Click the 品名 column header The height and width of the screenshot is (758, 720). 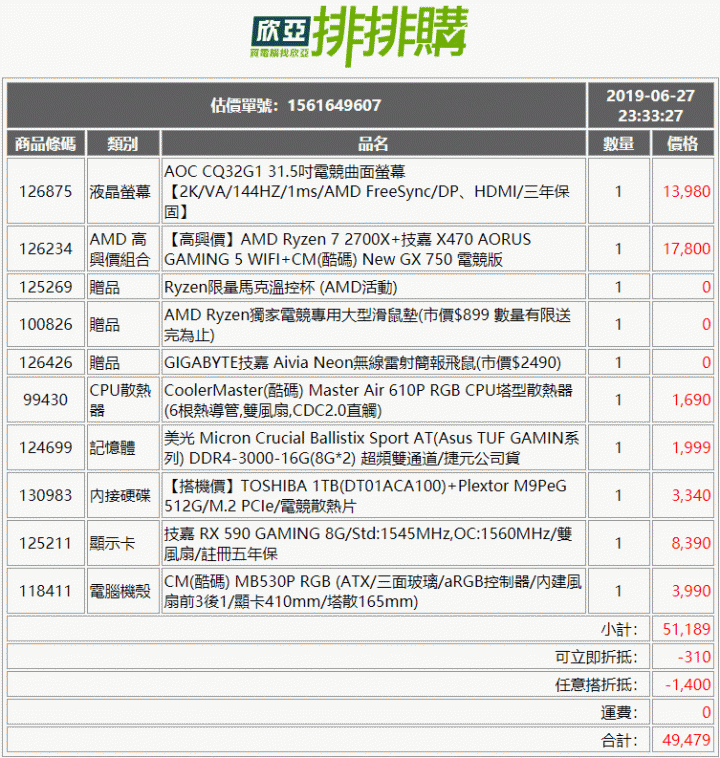(x=373, y=144)
